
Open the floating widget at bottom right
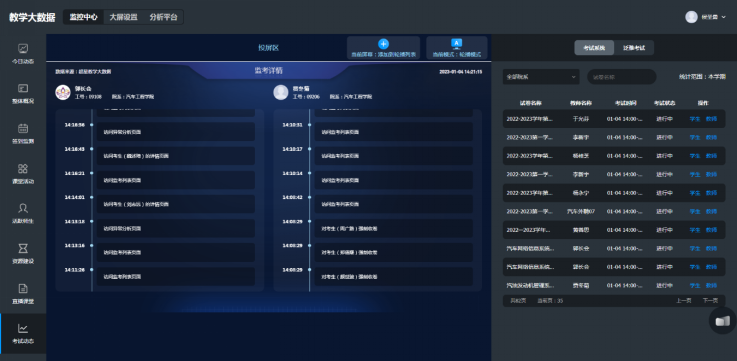tap(722, 321)
